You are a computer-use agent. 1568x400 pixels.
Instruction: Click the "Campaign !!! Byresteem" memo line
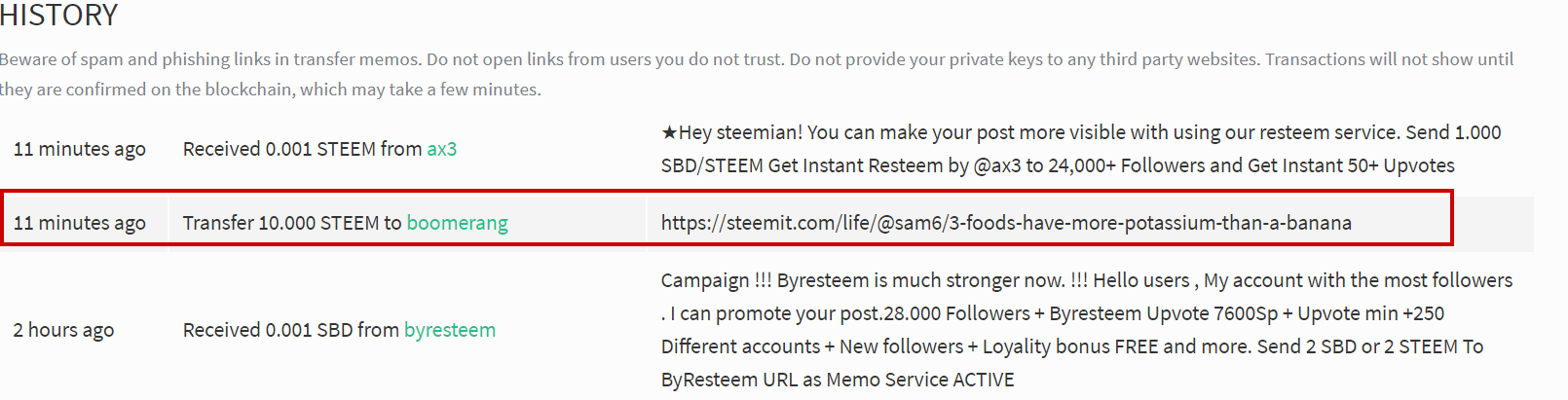click(1086, 280)
